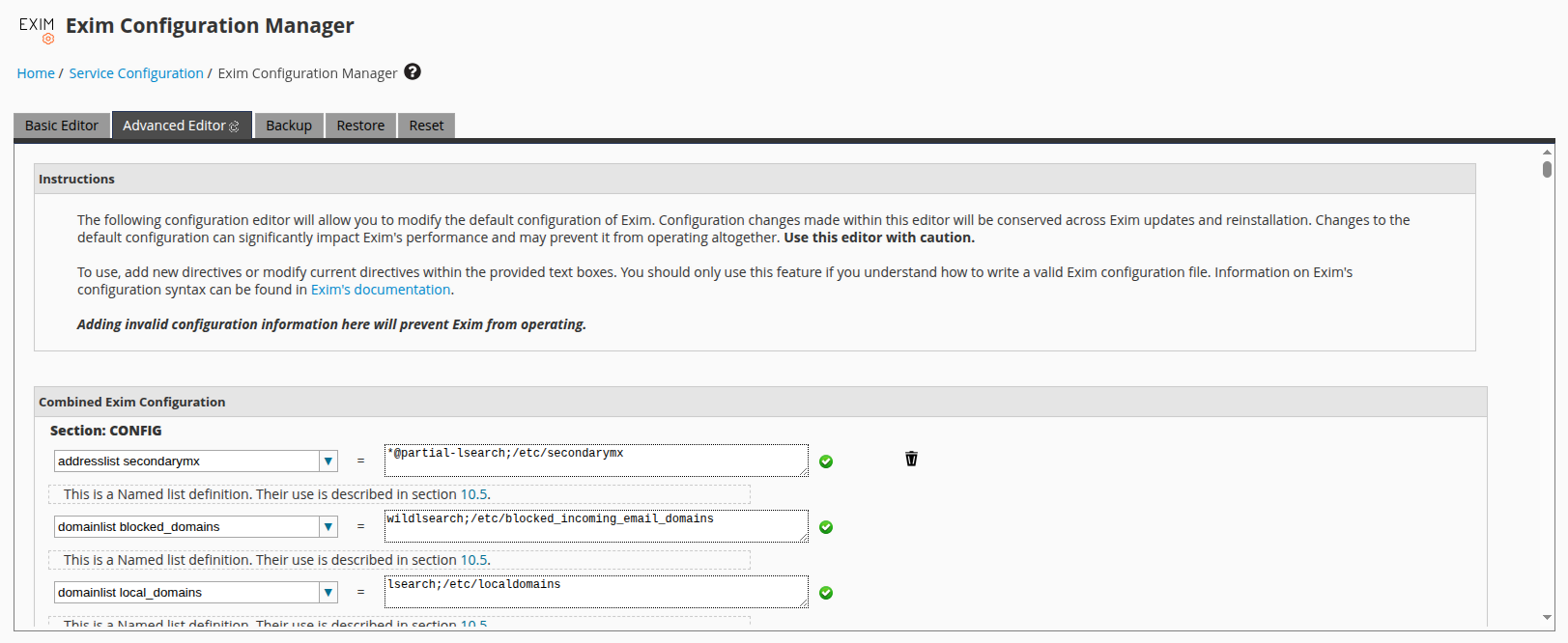Viewport: 1568px width, 643px height.
Task: Open Exim's documentation link
Action: coord(381,290)
